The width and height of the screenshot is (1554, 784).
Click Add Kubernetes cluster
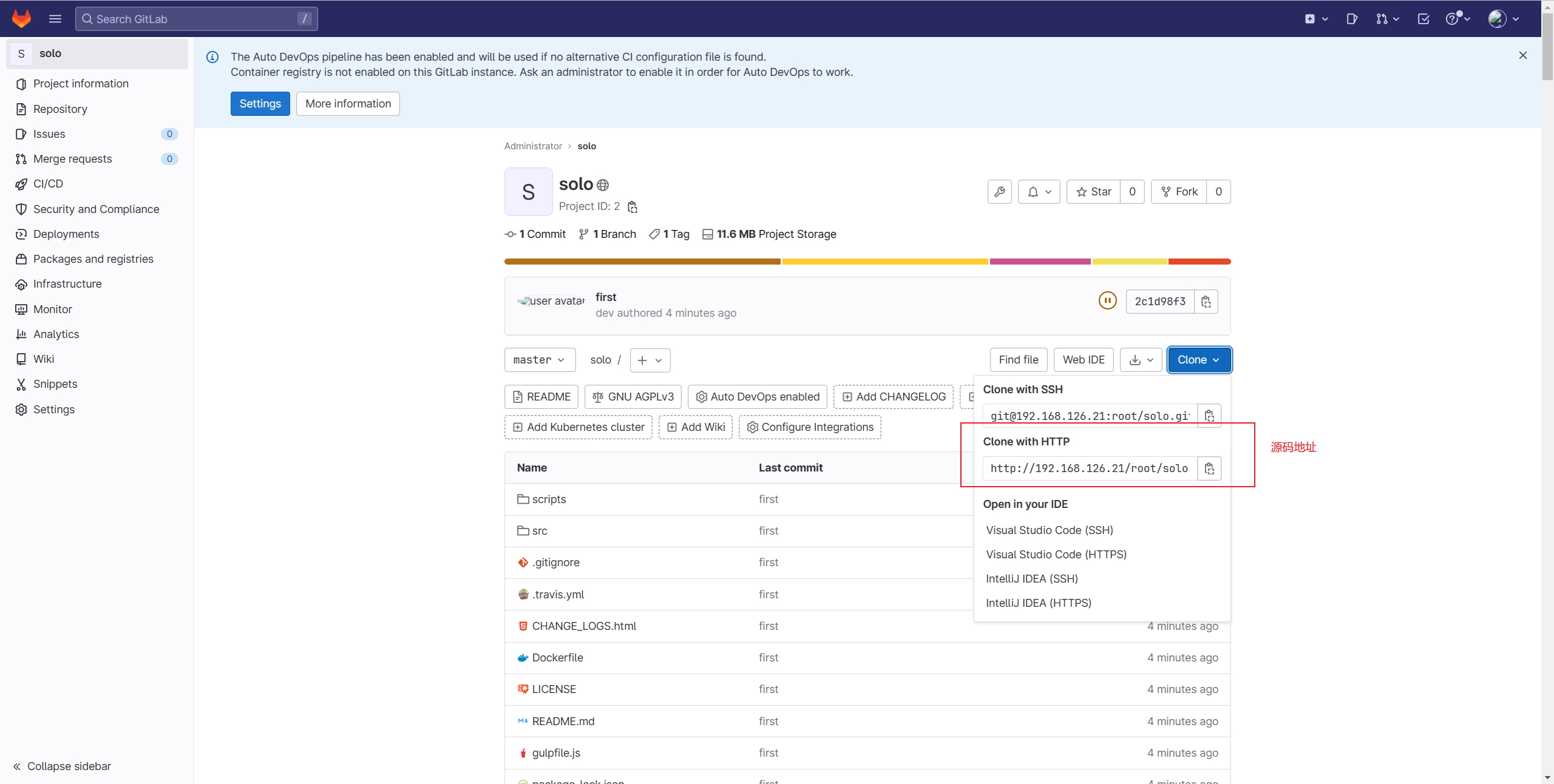click(x=579, y=427)
